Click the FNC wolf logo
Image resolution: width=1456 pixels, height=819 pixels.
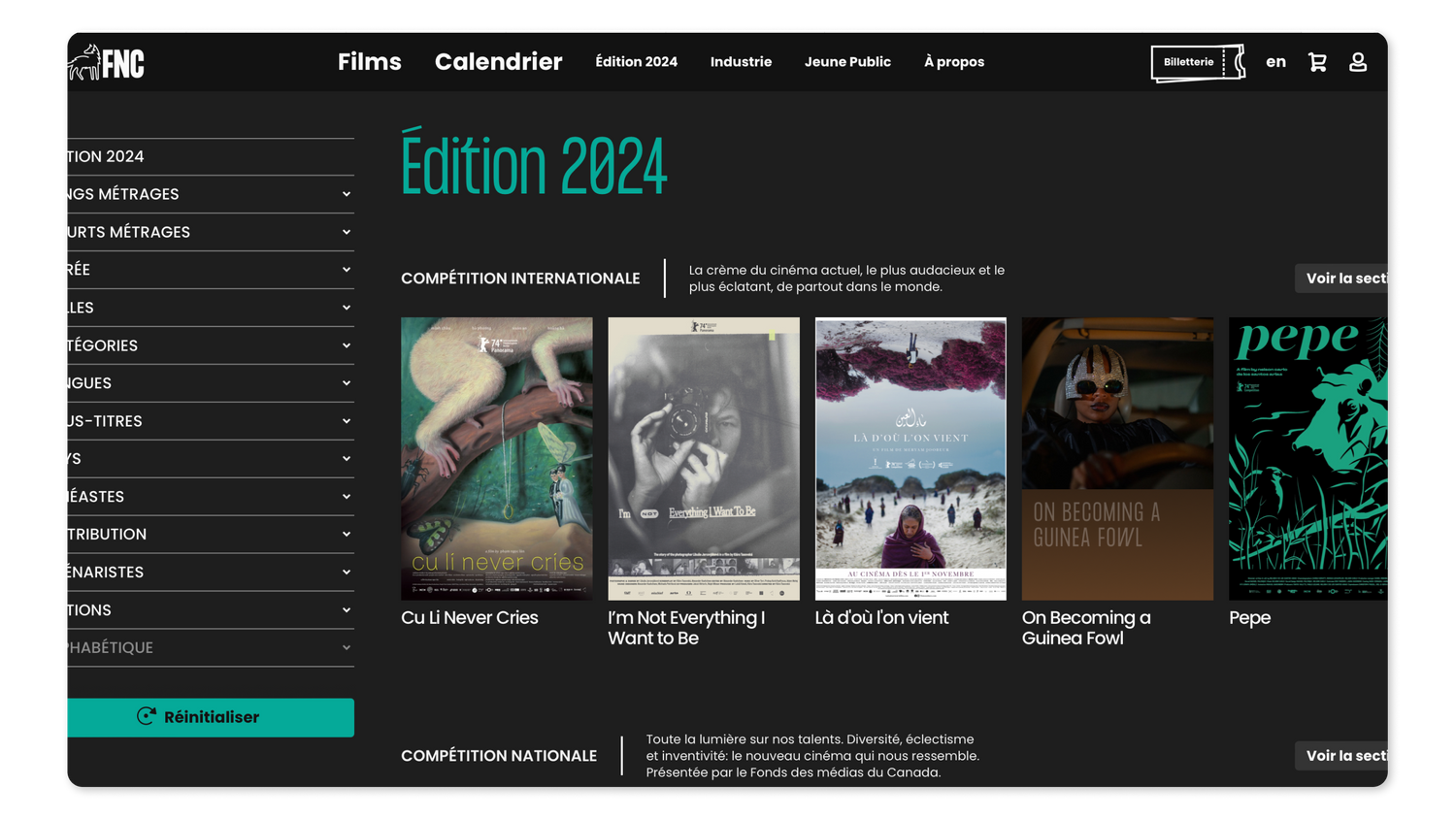[107, 62]
